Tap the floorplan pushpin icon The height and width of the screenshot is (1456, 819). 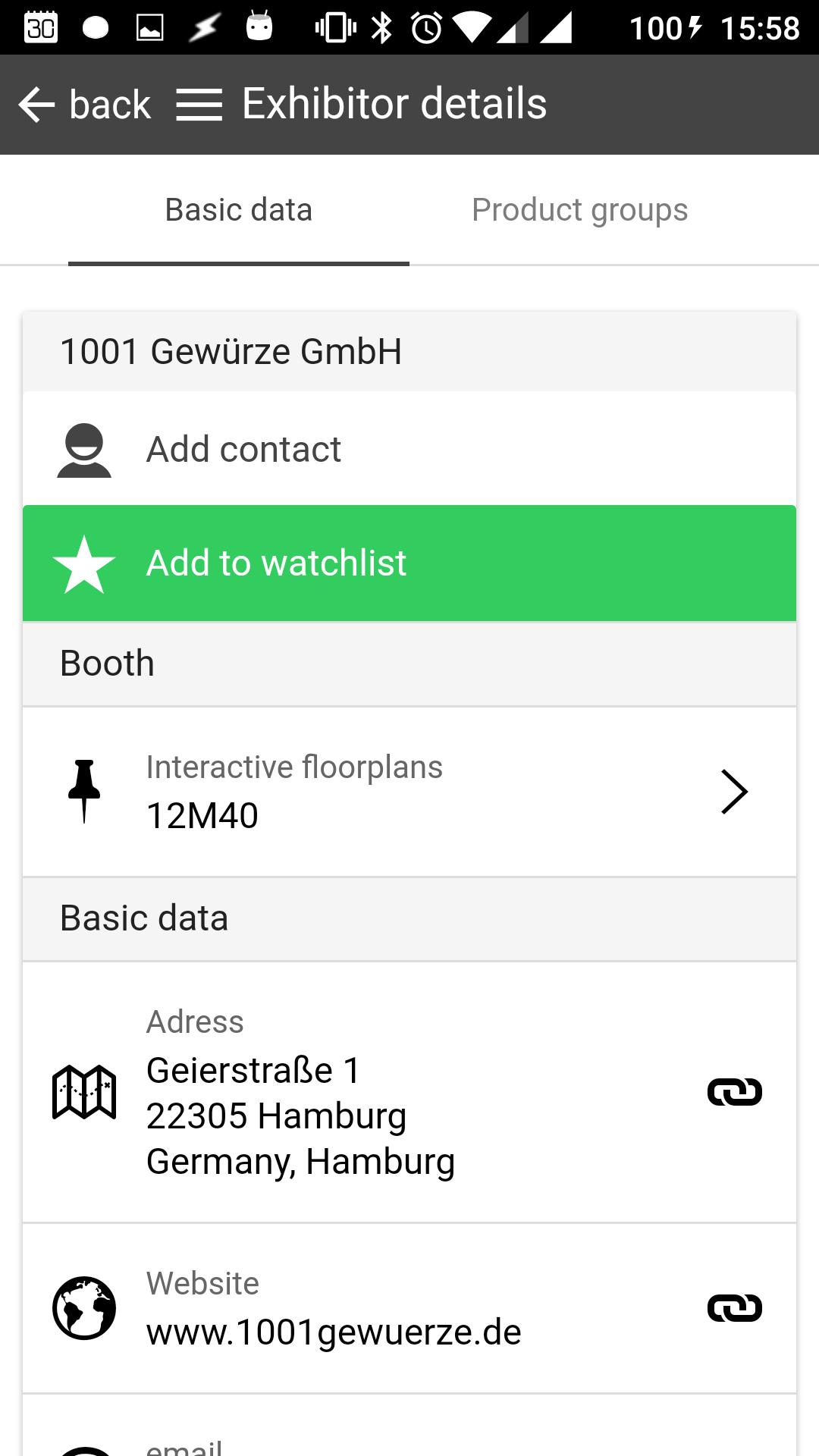click(x=84, y=791)
